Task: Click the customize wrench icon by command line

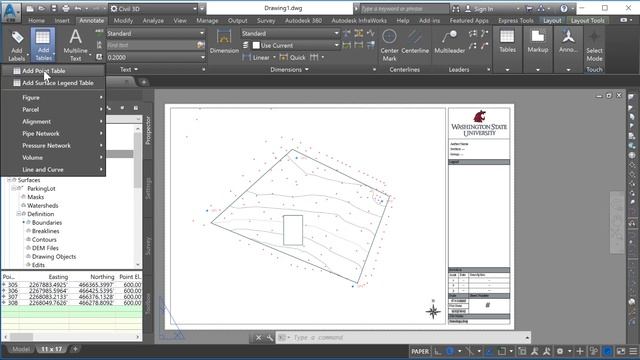Action: pyautogui.click(x=270, y=338)
